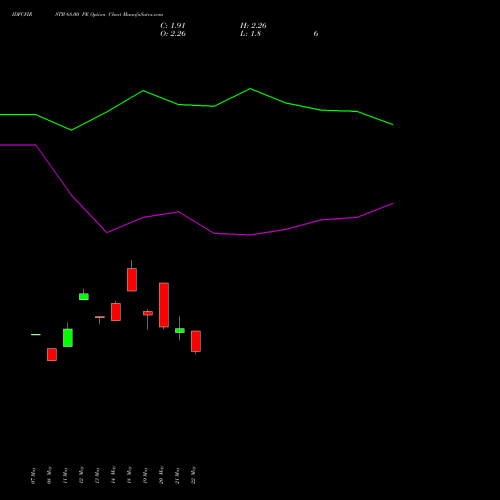Click the high value 'H: 2.26'
500x500 pixels.
click(253, 26)
